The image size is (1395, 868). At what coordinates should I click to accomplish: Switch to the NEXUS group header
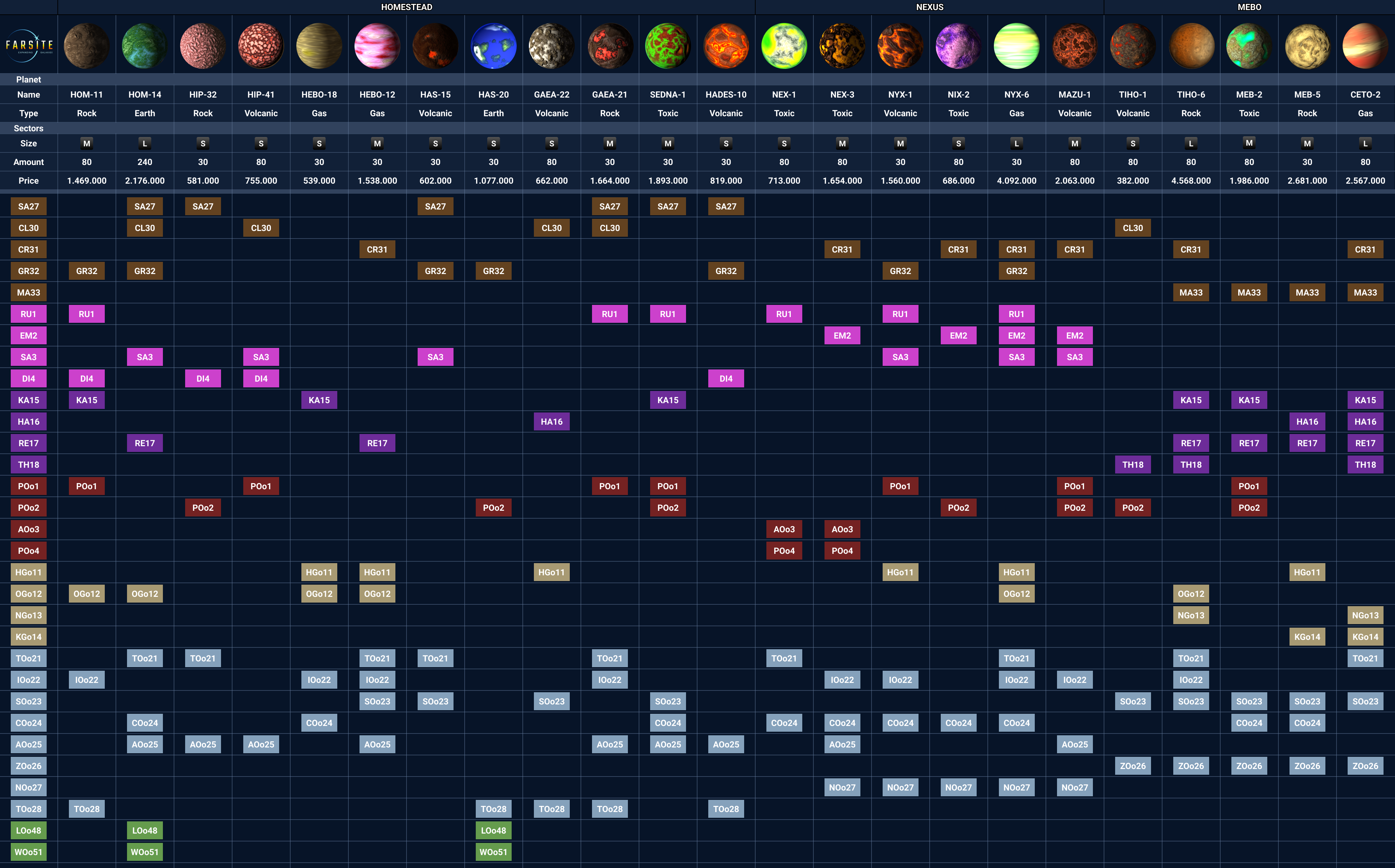point(929,7)
